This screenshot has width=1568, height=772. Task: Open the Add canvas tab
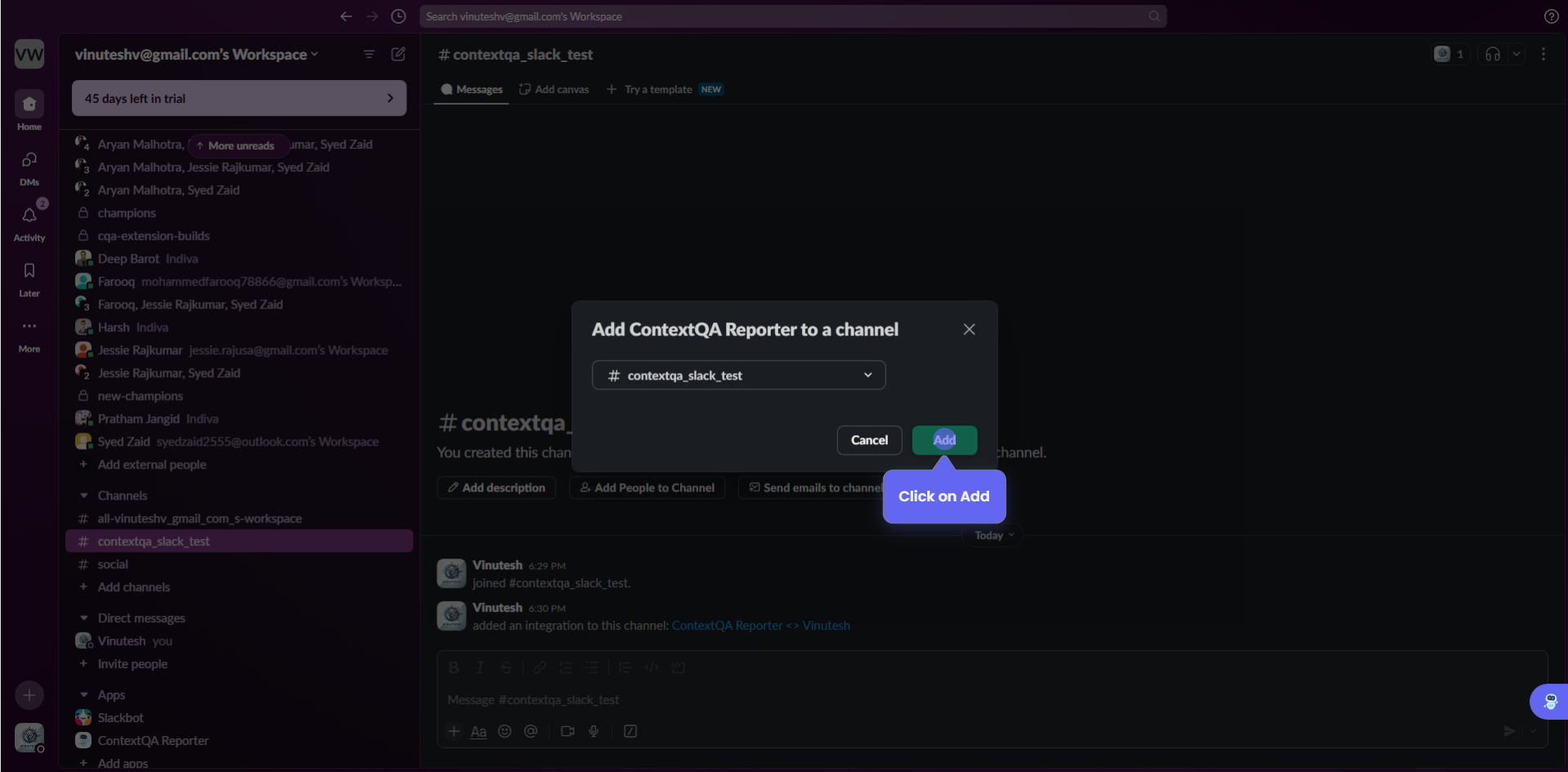coord(554,89)
